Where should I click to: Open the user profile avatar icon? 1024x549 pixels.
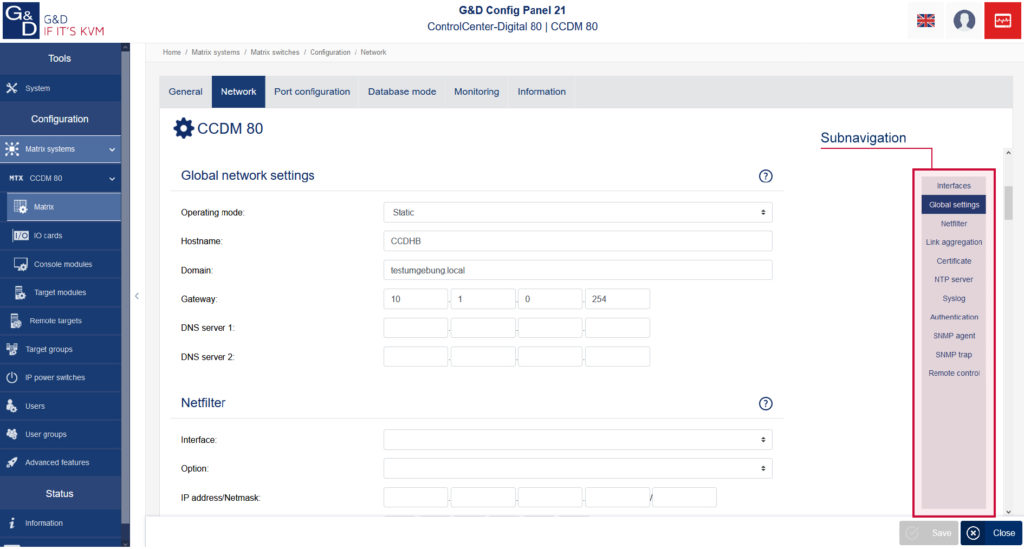(964, 20)
